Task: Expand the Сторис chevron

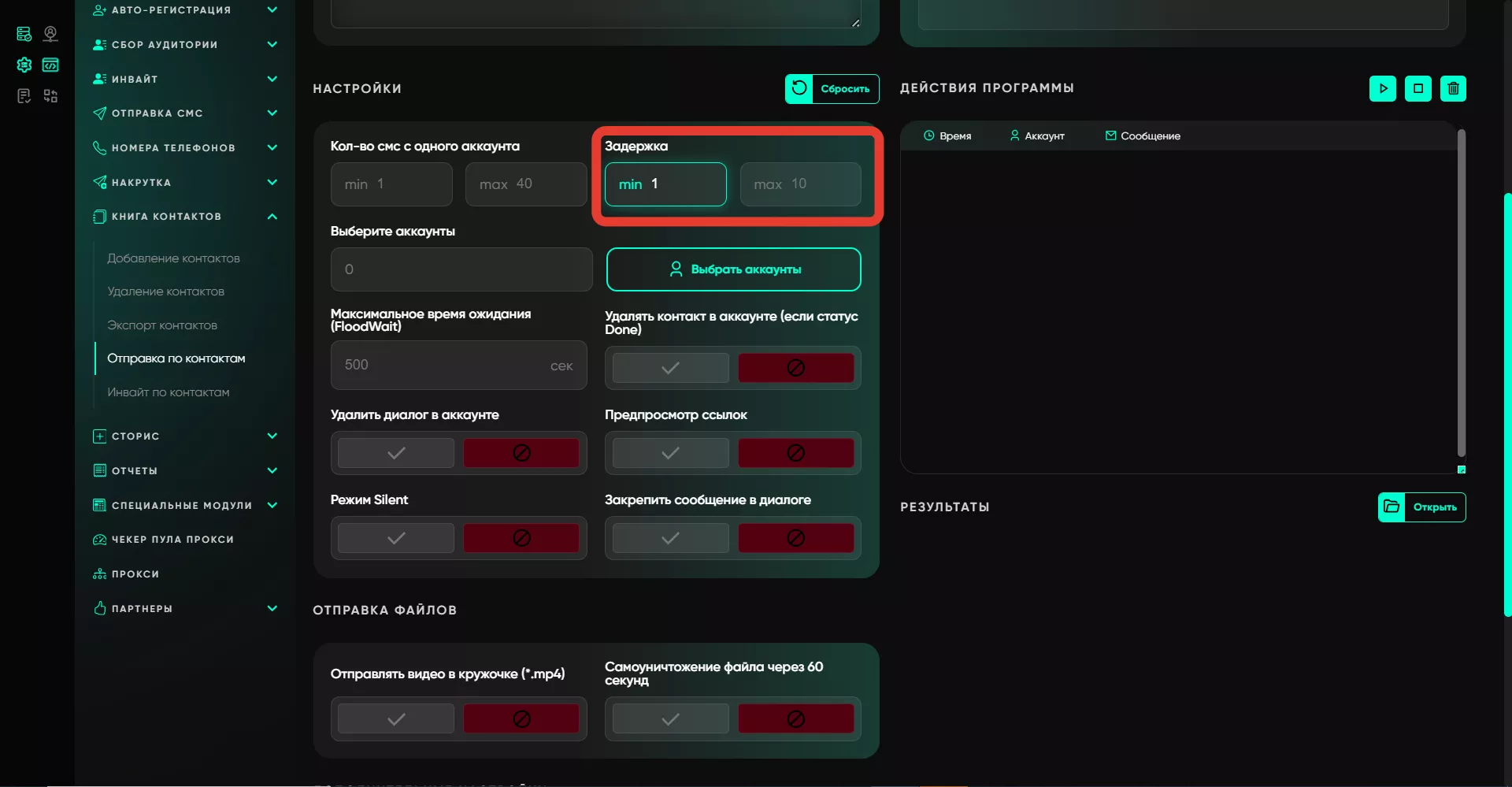Action: 272,436
